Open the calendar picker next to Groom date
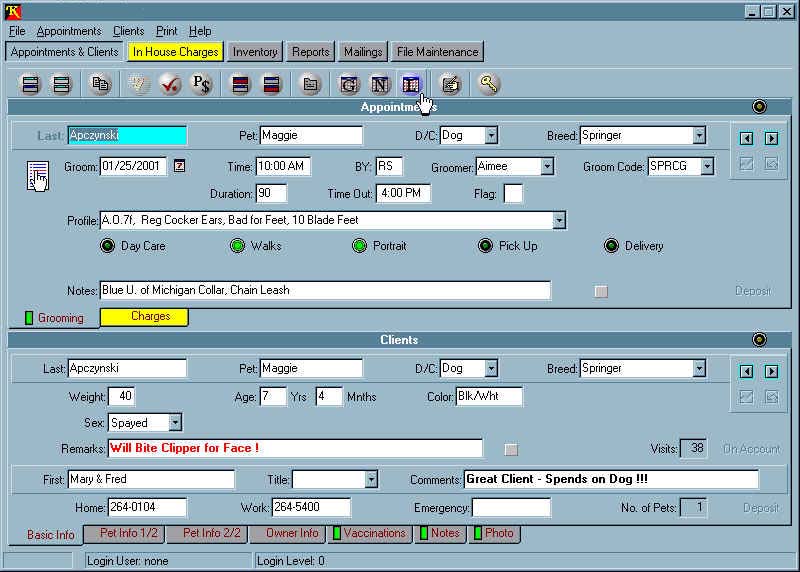800x572 pixels. click(179, 166)
